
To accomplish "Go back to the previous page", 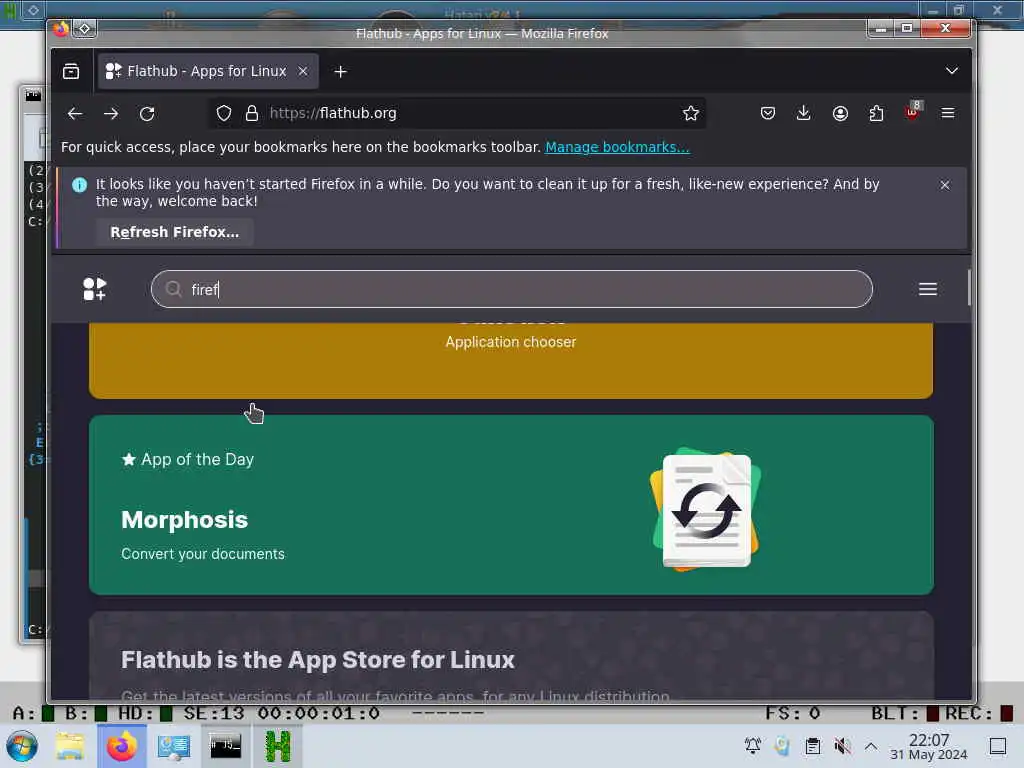I will [x=75, y=114].
